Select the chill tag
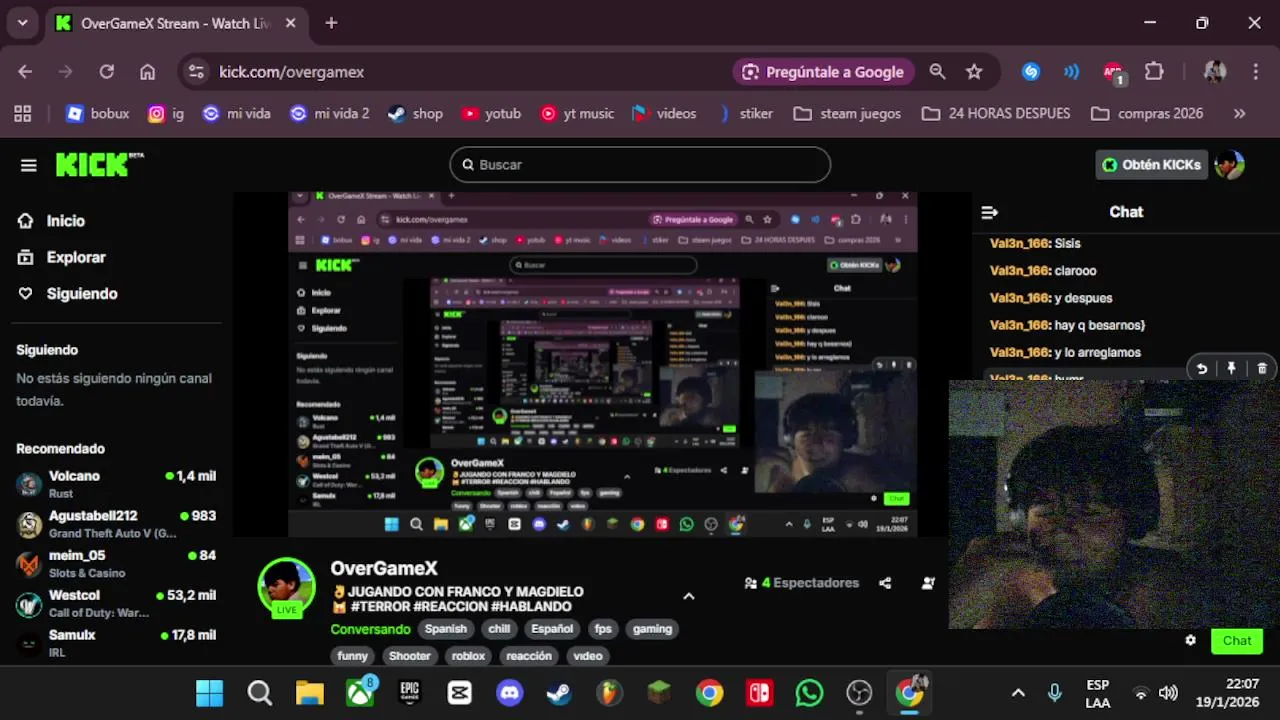Viewport: 1280px width, 720px height. point(499,629)
